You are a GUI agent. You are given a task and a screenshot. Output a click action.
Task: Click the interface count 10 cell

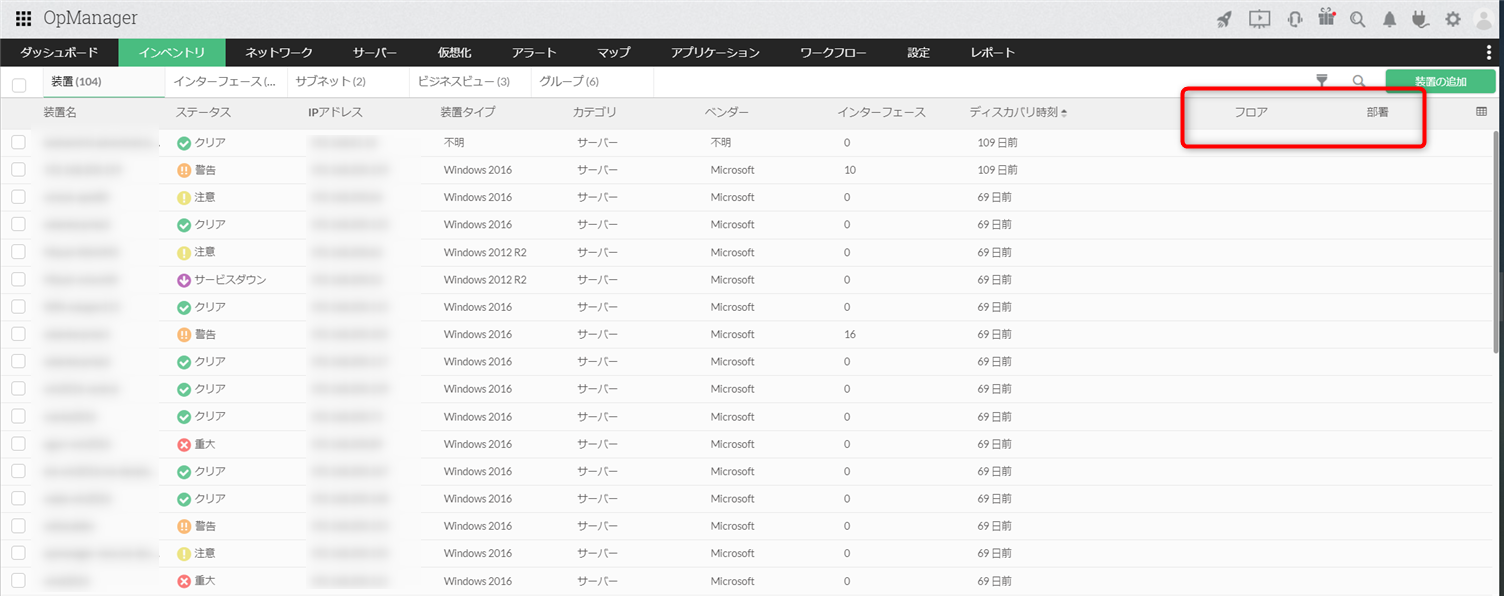click(850, 170)
